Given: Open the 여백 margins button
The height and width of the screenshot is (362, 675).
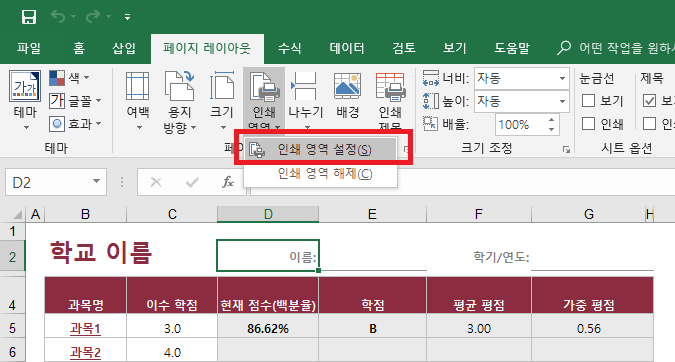Looking at the screenshot, I should click(138, 101).
